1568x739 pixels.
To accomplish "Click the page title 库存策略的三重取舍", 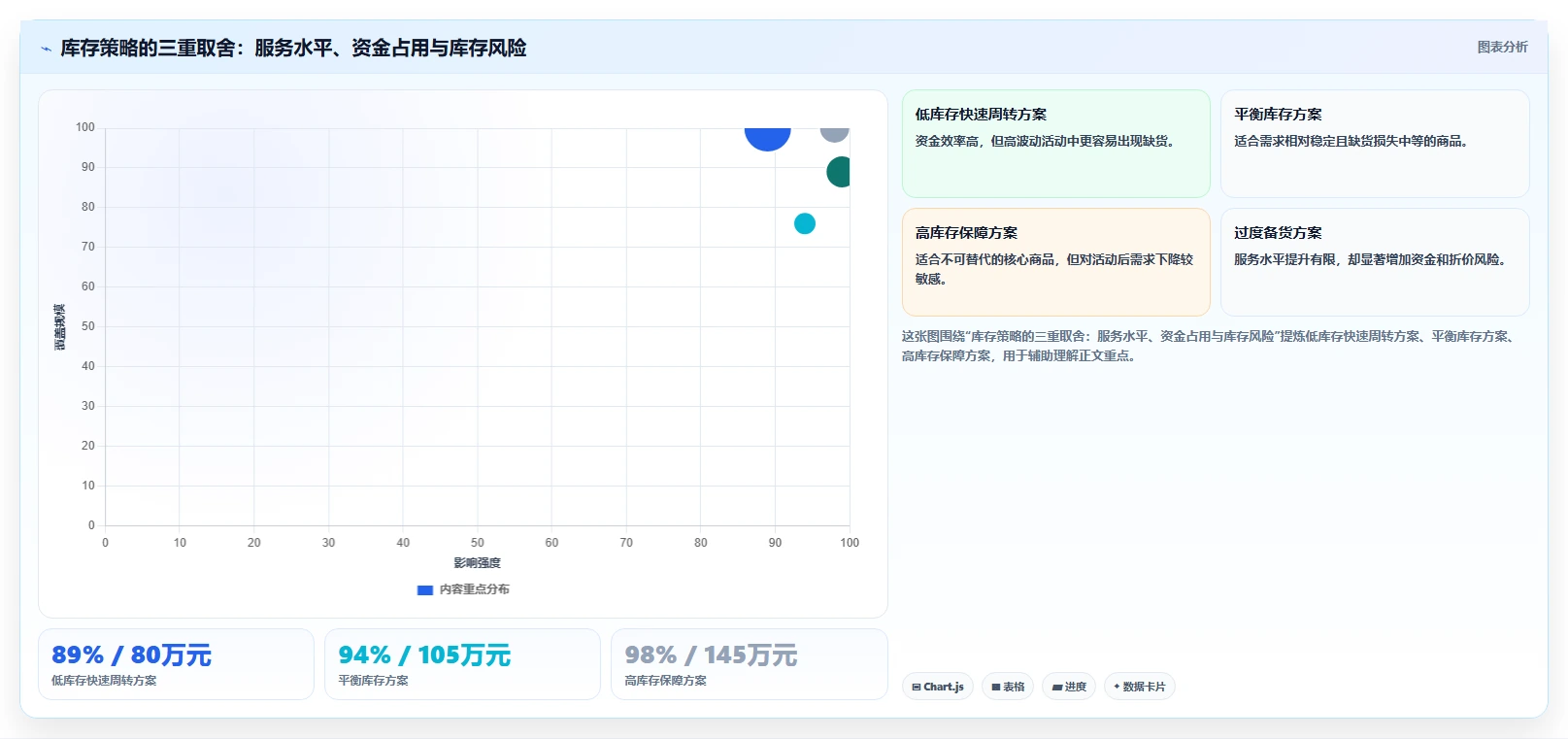I will point(293,48).
